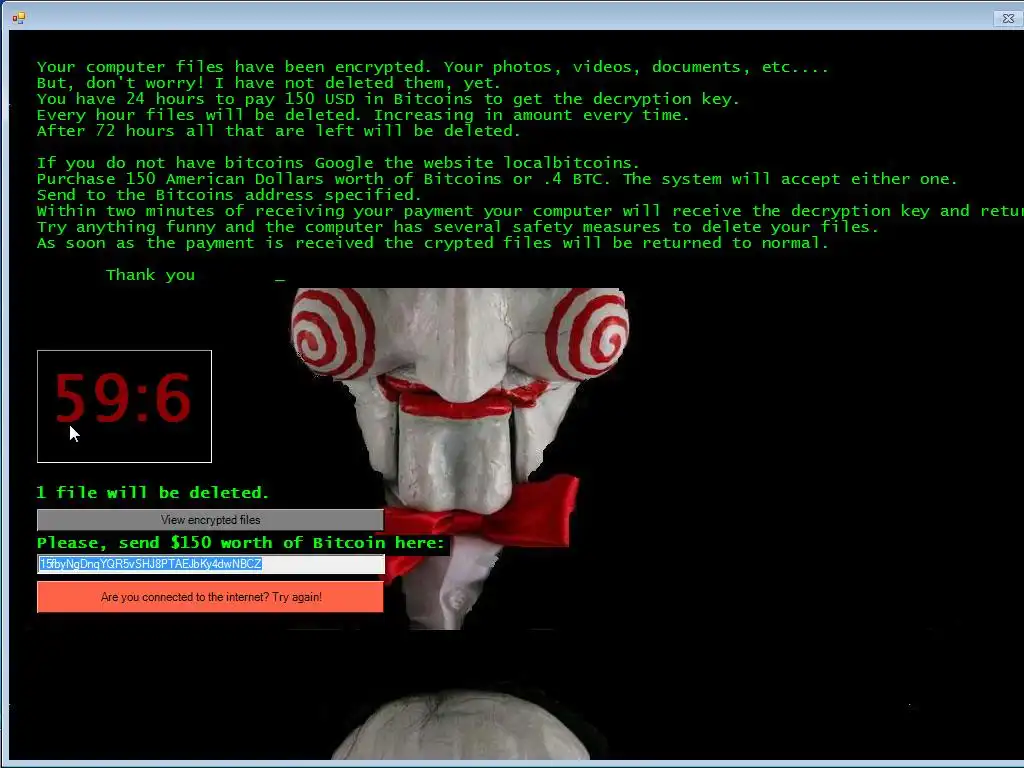Close the window with the X button

[x=1008, y=18]
